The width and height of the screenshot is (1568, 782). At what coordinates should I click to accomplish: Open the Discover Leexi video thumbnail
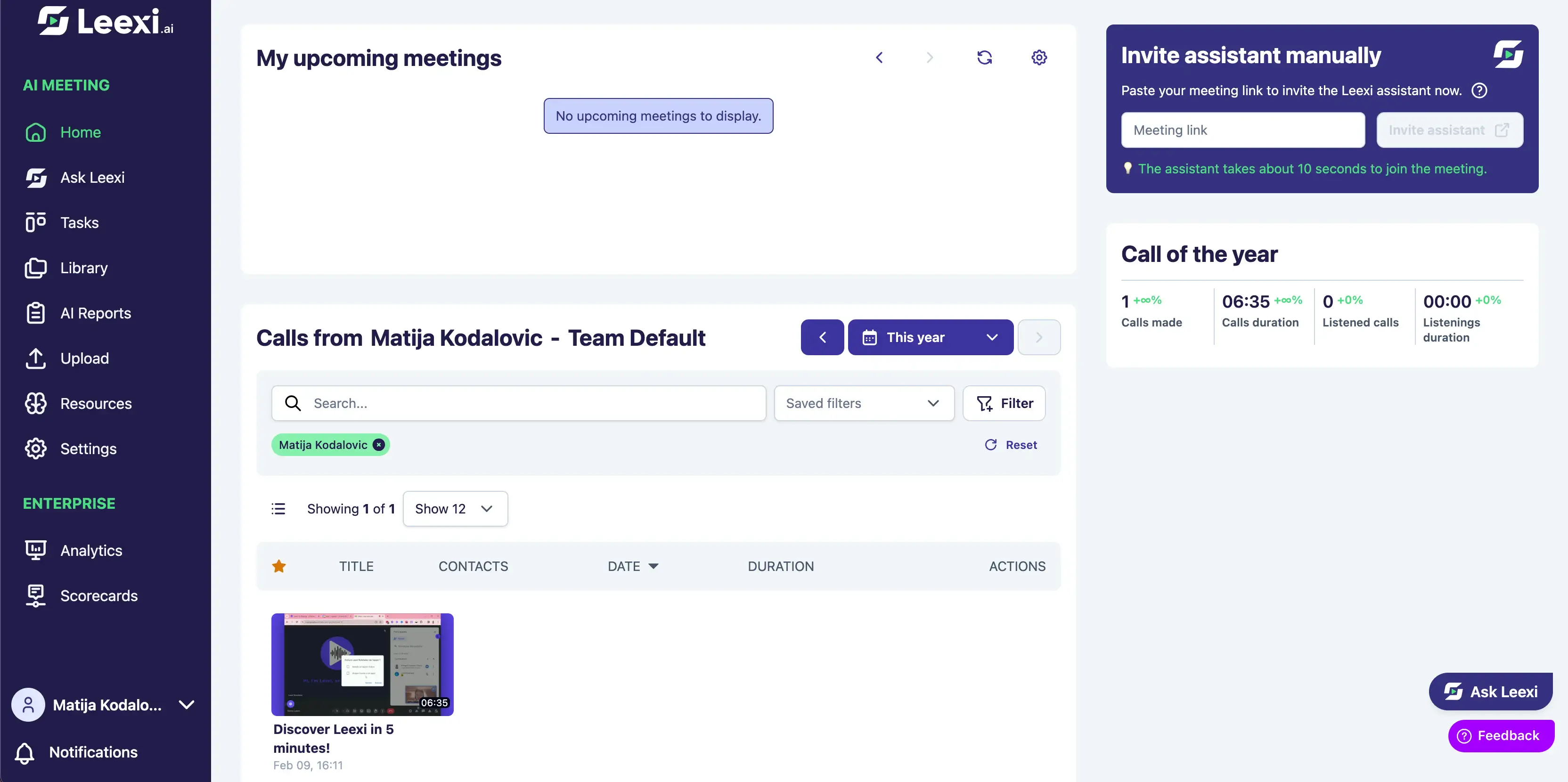tap(362, 664)
